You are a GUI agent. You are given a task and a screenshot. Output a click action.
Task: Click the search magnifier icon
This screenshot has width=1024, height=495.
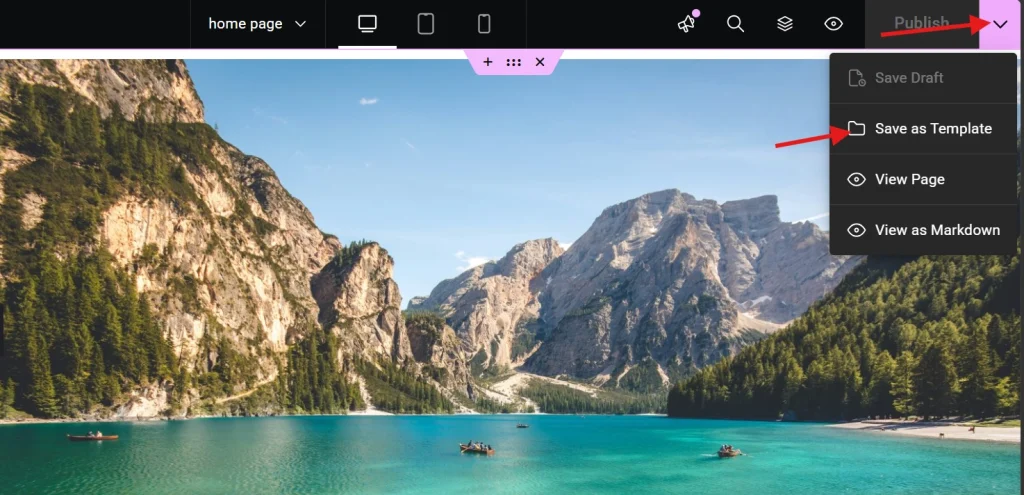pos(735,24)
